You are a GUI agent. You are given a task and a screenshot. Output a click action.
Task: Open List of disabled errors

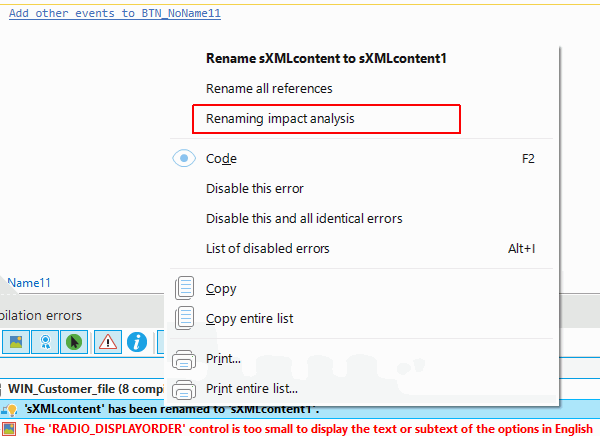pyautogui.click(x=267, y=248)
